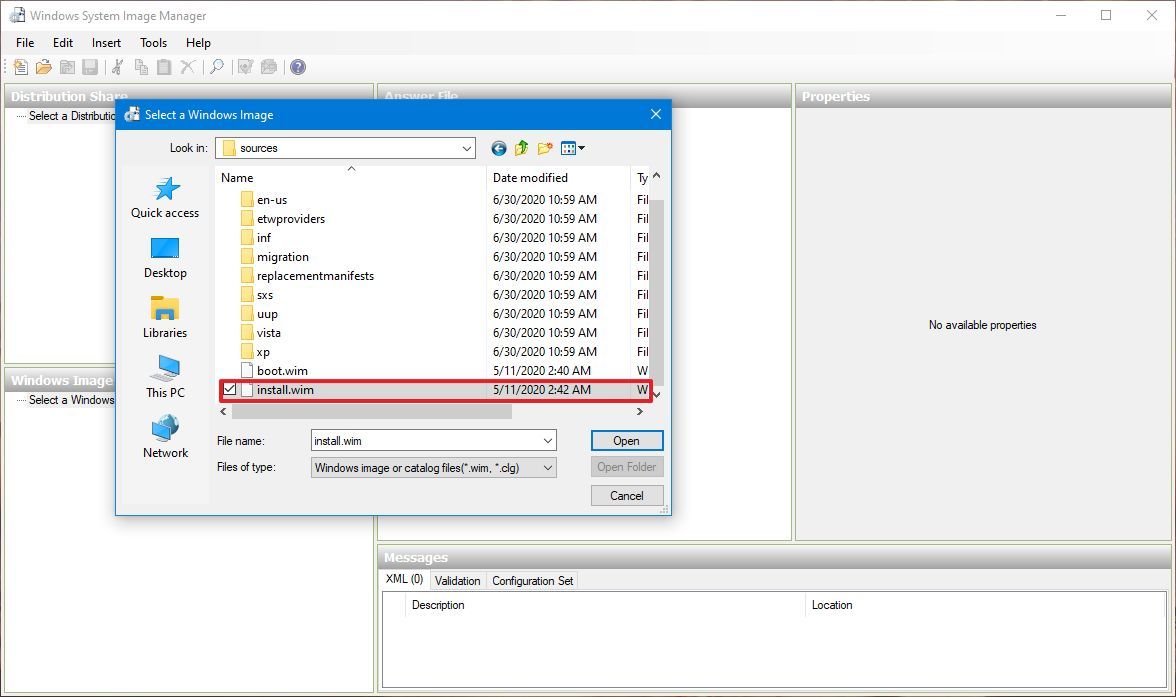Create a new folder in the dialog
The width and height of the screenshot is (1176, 697).
click(545, 149)
